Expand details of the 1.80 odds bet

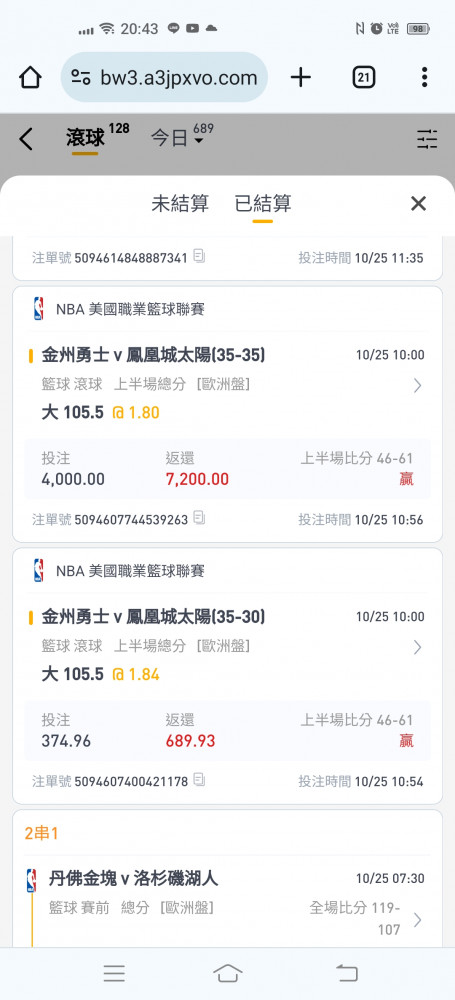click(417, 385)
